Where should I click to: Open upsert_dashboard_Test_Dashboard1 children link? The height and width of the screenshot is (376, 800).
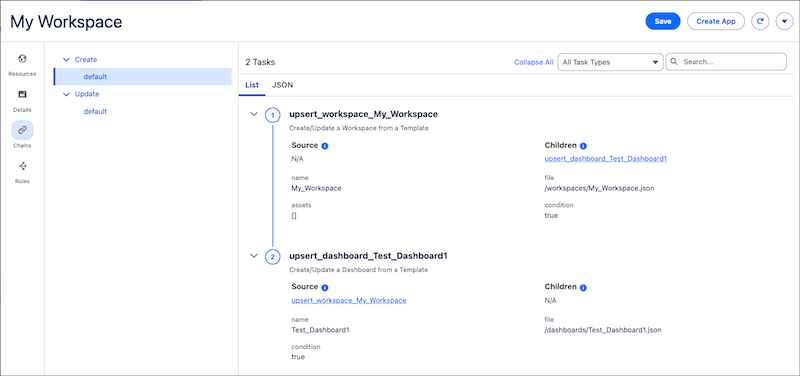point(606,159)
